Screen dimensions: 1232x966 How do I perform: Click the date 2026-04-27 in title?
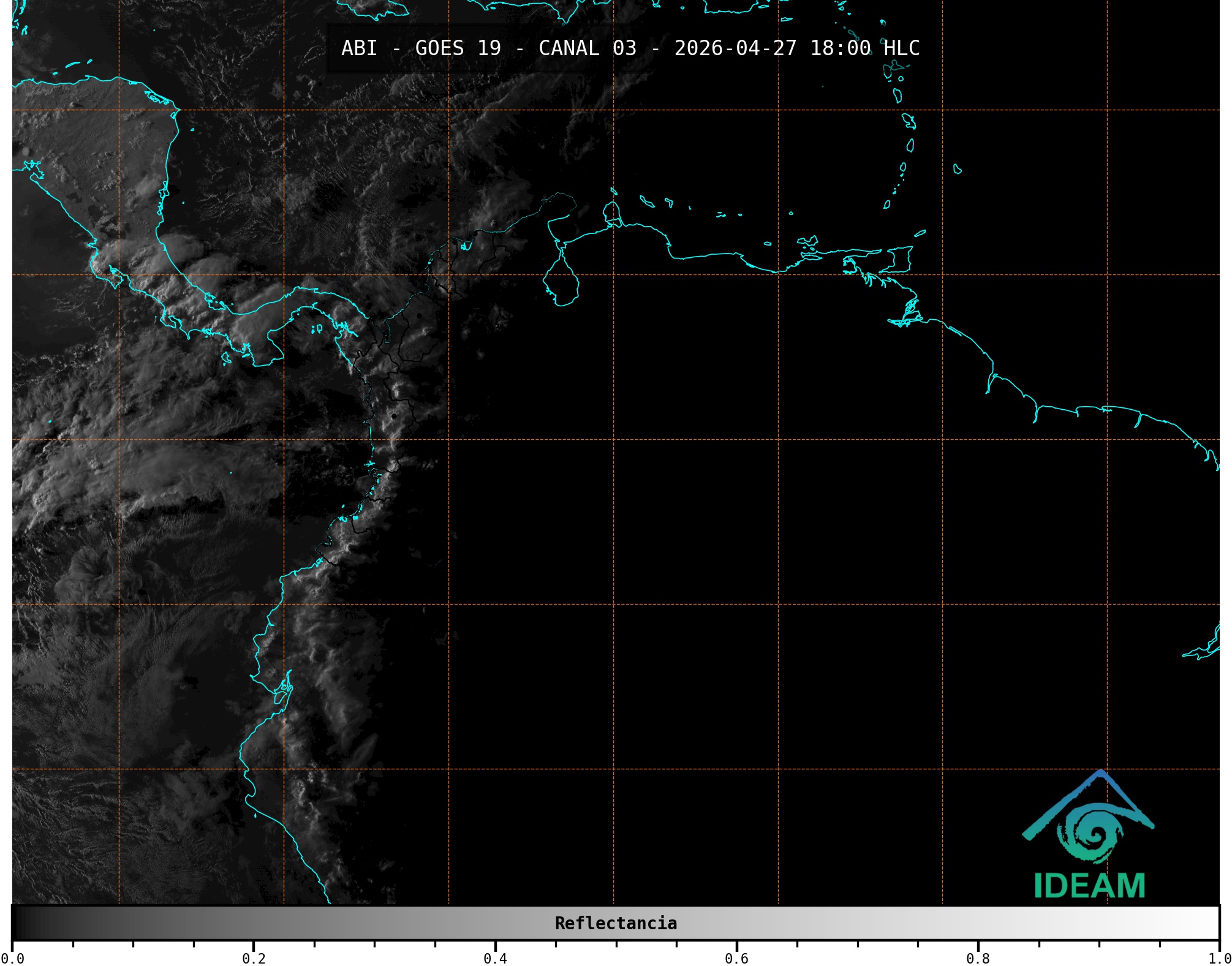735,48
